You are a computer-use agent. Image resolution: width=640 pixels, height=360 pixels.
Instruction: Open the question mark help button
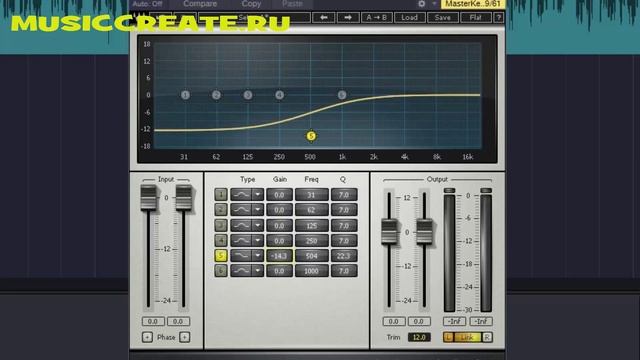pos(498,18)
